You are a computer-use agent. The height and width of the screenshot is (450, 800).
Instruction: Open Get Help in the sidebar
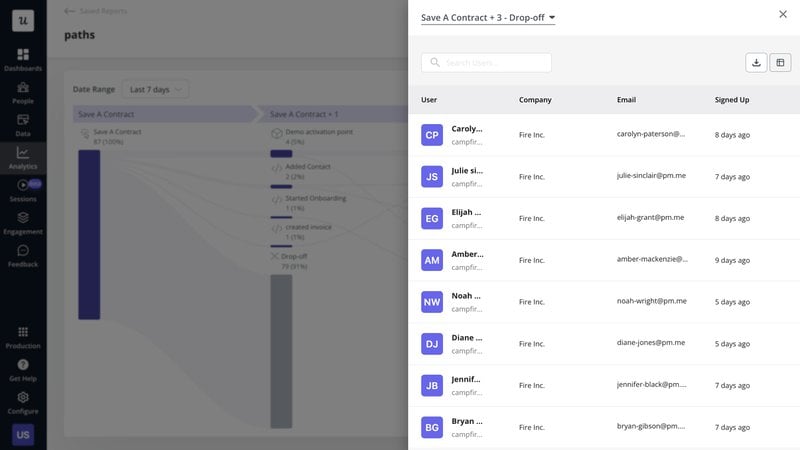(x=23, y=370)
